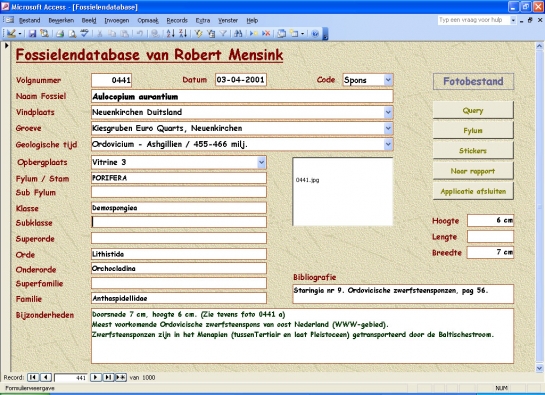Screen dimensions: 545x395
Task: Click the empty Lengte field
Action: tap(490, 236)
